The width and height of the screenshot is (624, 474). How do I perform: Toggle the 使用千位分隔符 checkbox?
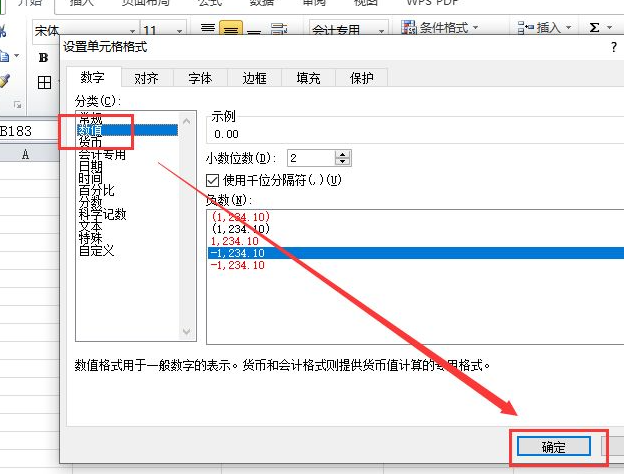pyautogui.click(x=212, y=180)
